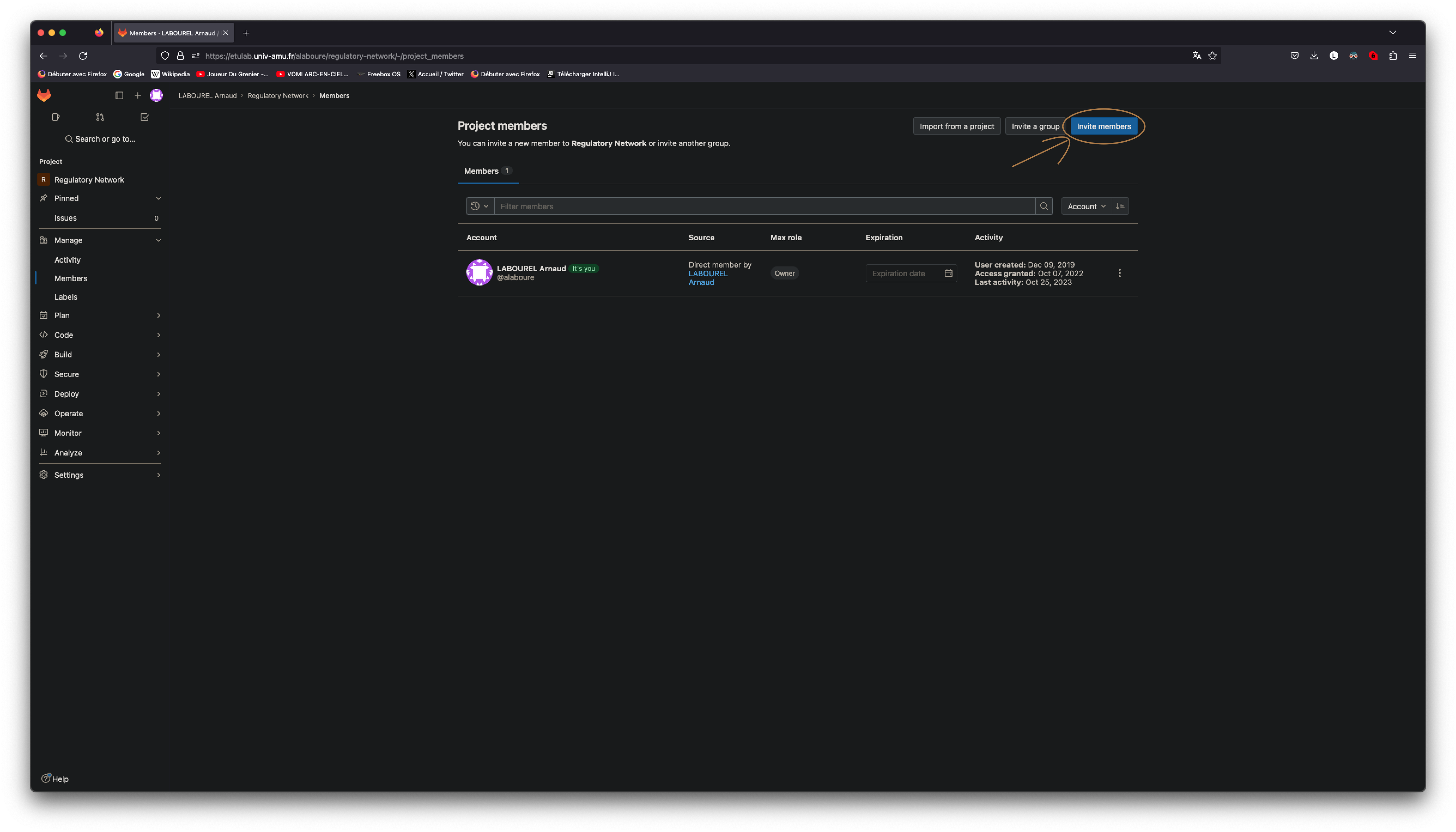The height and width of the screenshot is (832, 1456).
Task: Expand the Secure section
Action: coord(101,374)
